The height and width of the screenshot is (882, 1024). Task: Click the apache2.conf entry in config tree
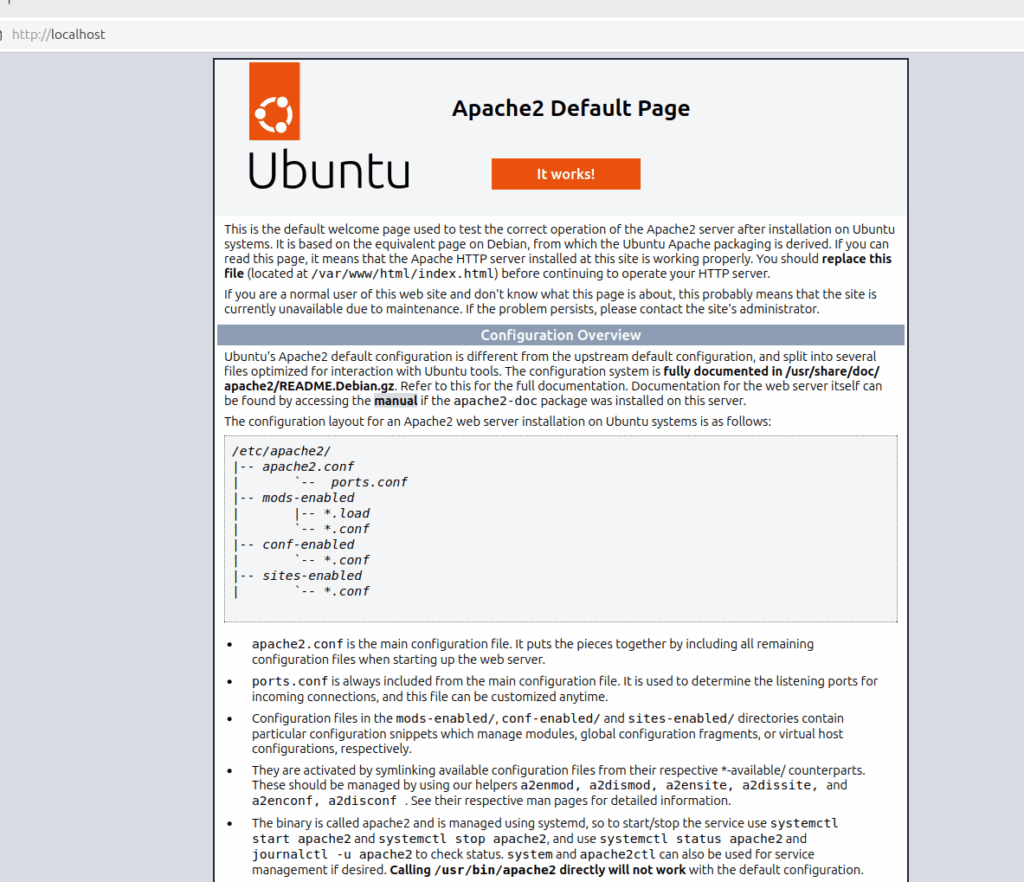(308, 466)
